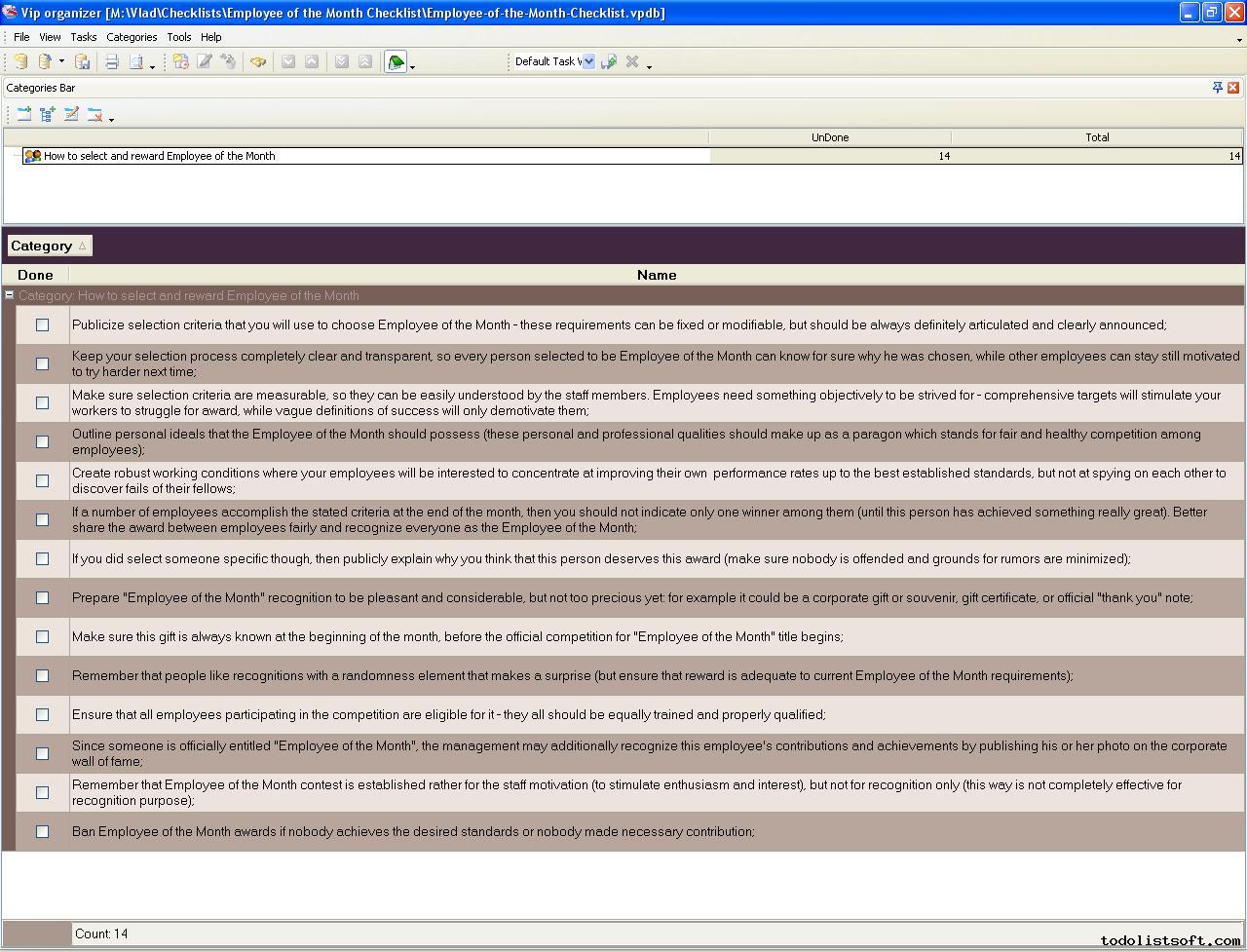The height and width of the screenshot is (952, 1247).
Task: Open the Tasks menu
Action: point(84,37)
